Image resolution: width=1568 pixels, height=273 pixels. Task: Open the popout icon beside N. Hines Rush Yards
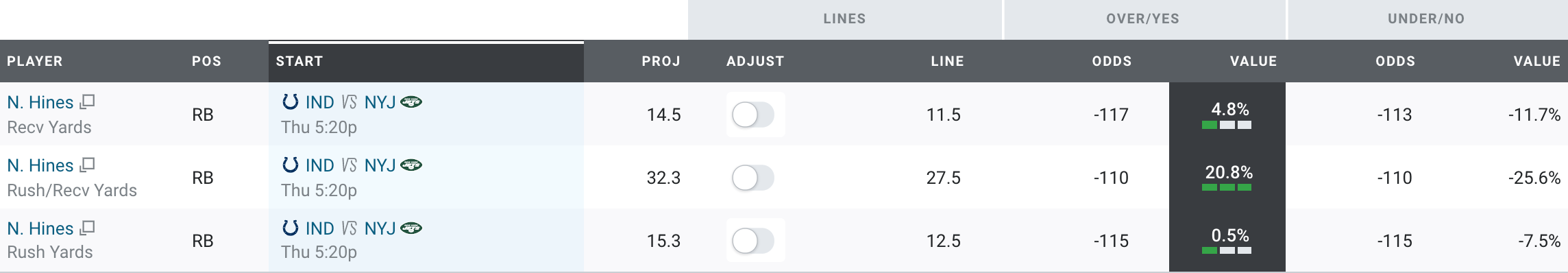point(87,228)
